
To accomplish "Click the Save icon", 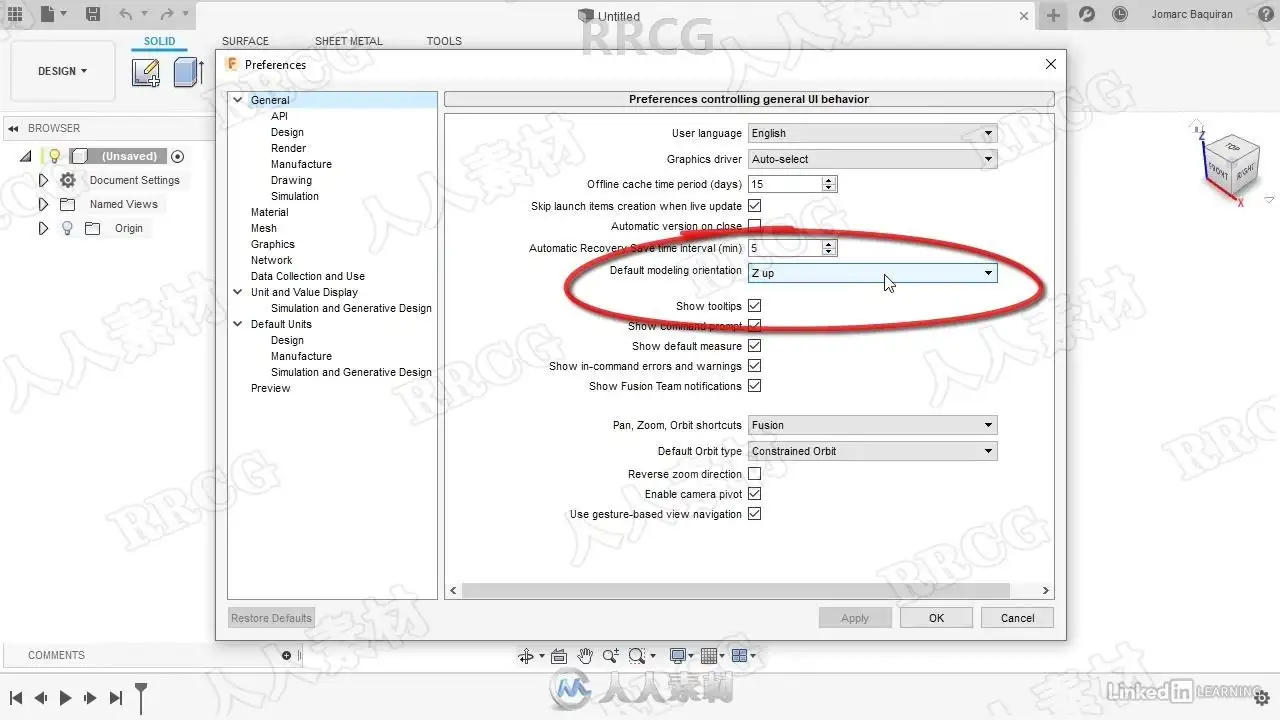I will point(92,15).
